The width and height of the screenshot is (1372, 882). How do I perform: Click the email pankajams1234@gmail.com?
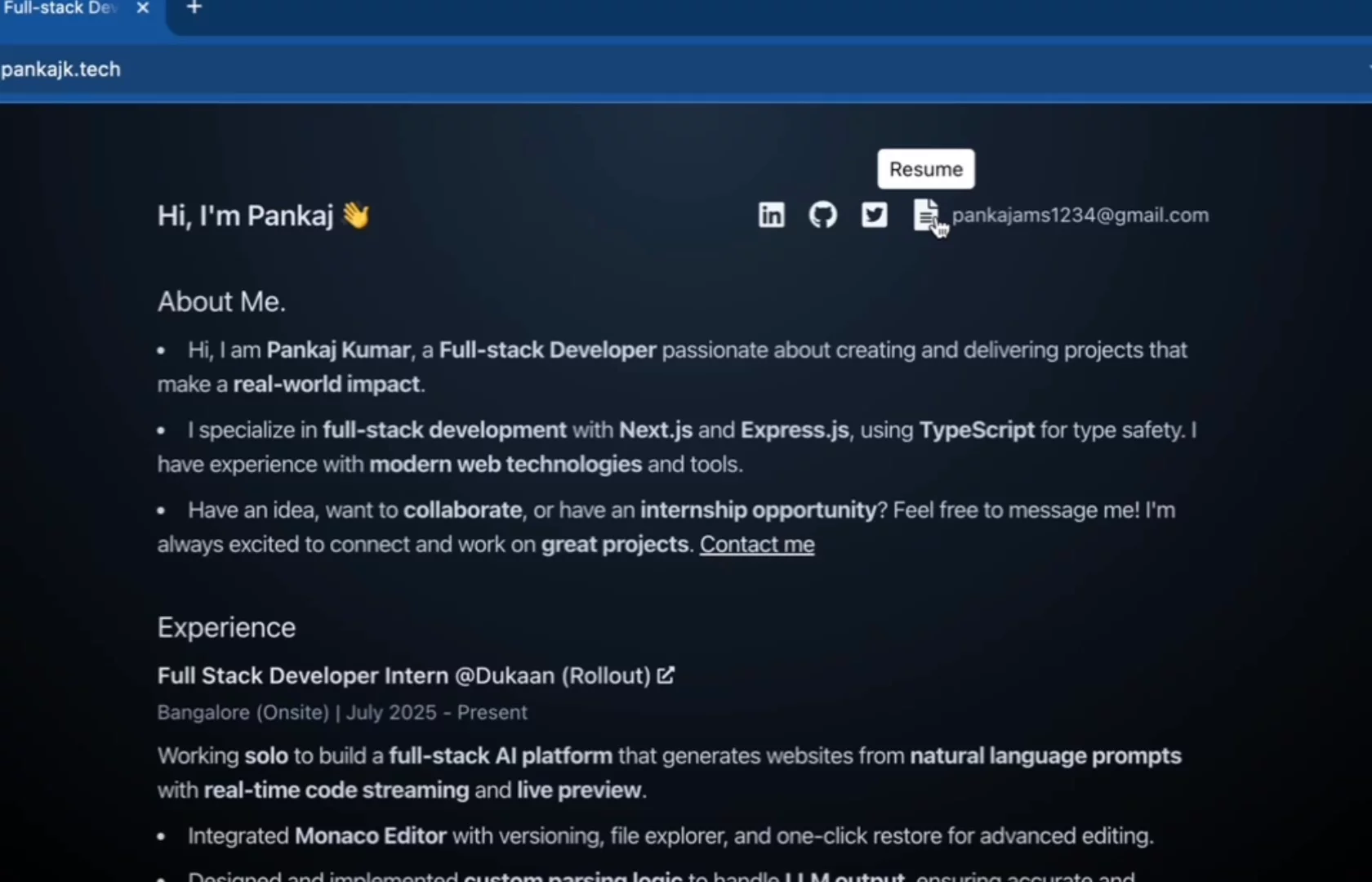(1081, 215)
